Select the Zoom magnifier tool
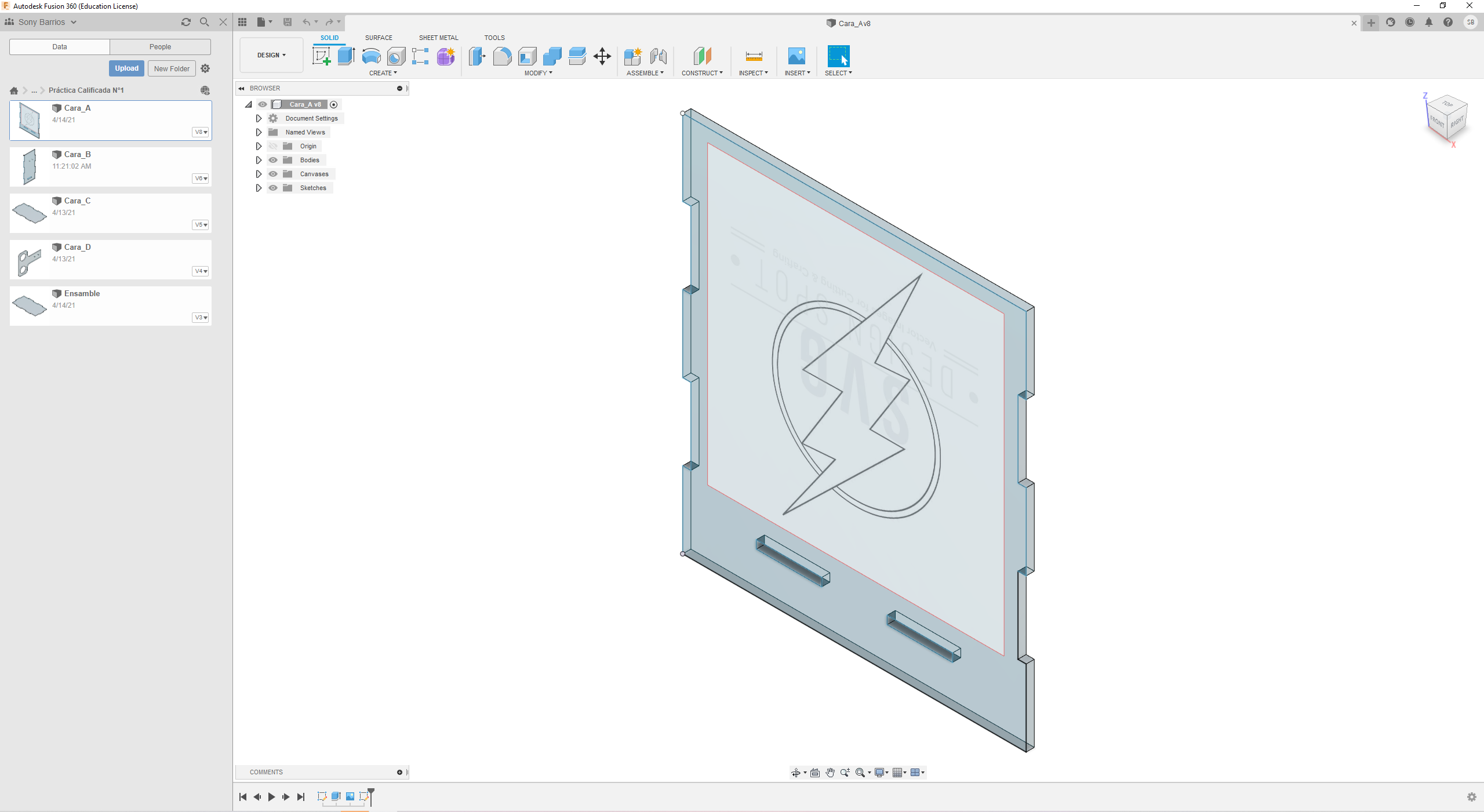 (845, 773)
